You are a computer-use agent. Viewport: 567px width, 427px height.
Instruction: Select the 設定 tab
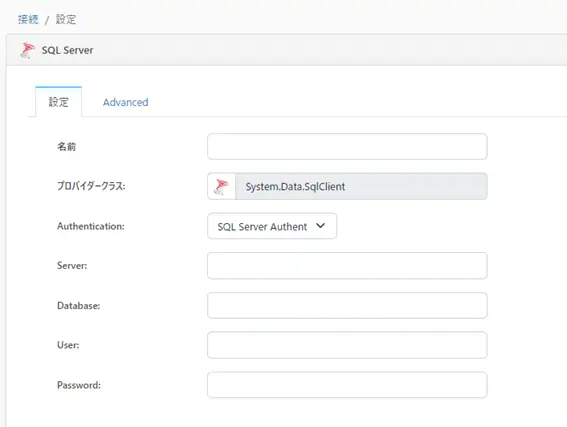click(59, 102)
